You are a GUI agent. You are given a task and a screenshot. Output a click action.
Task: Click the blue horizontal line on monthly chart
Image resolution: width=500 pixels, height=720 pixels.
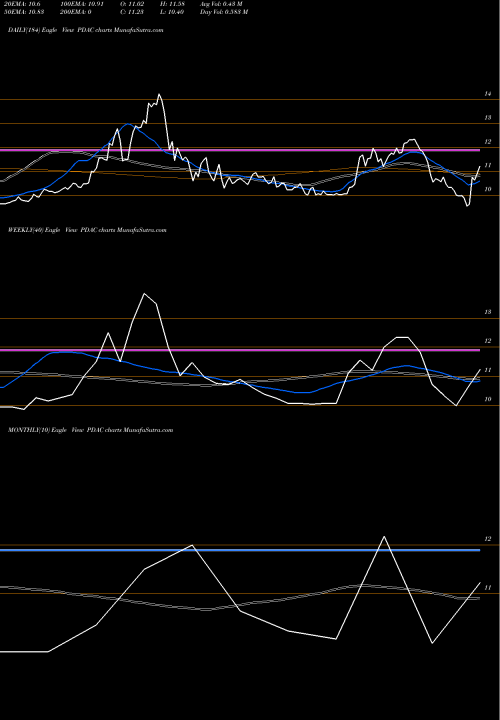240,550
